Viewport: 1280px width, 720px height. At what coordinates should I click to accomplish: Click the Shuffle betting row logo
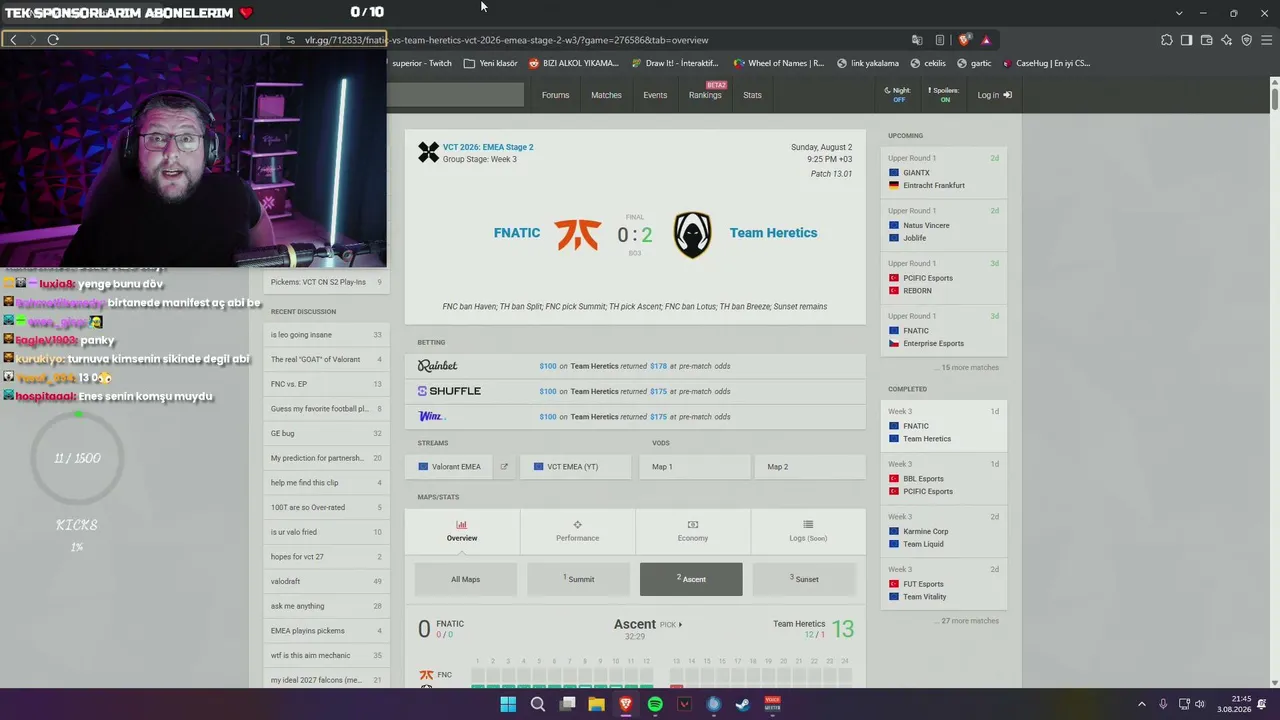[449, 391]
